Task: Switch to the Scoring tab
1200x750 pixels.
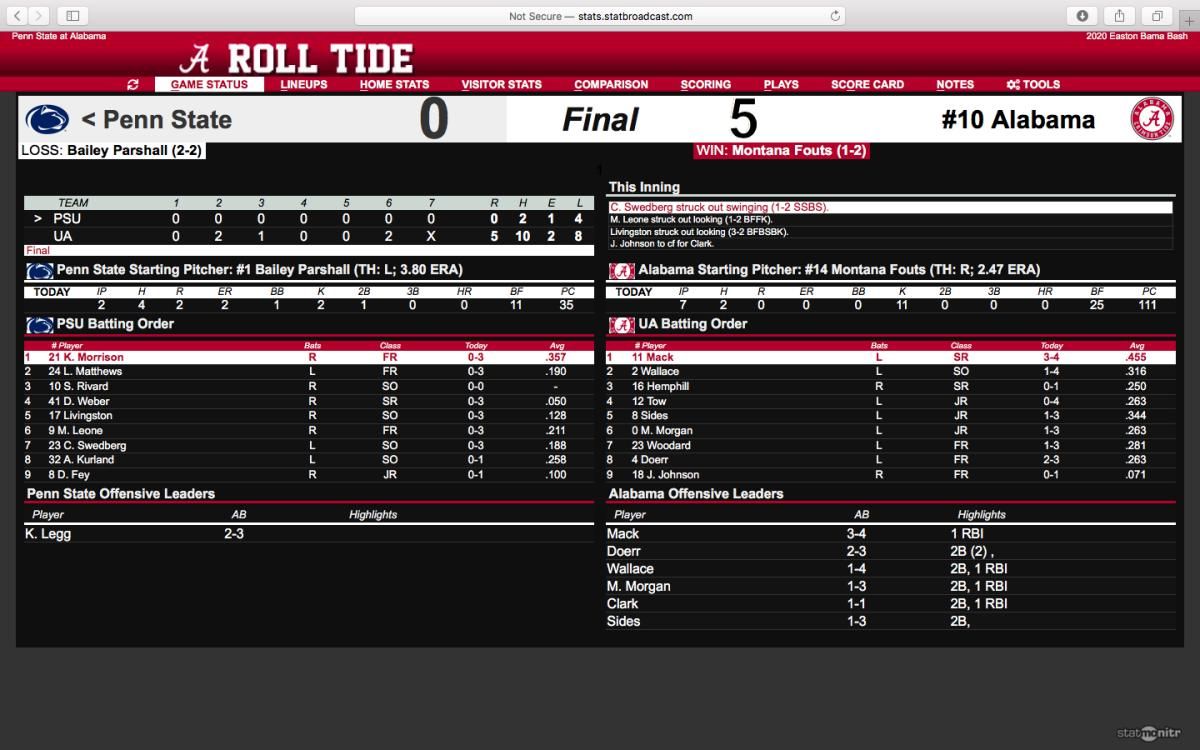Action: (706, 85)
